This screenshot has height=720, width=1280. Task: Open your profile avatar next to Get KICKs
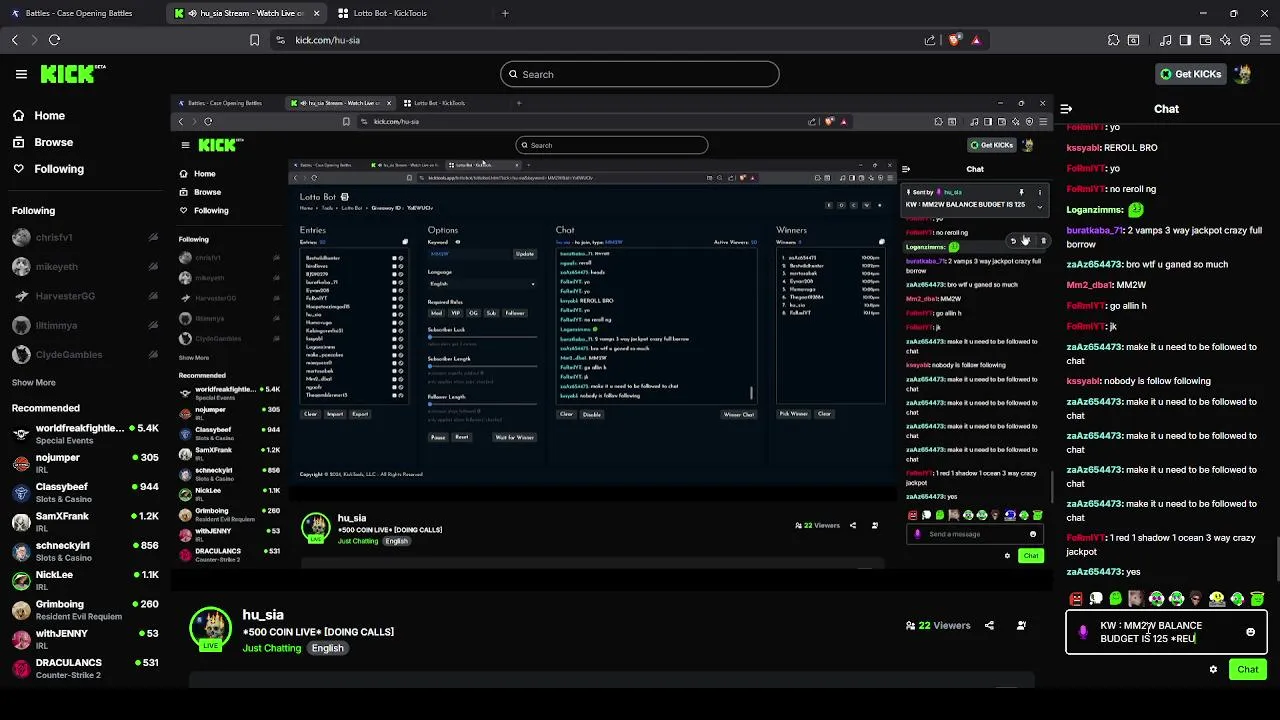[x=1242, y=74]
